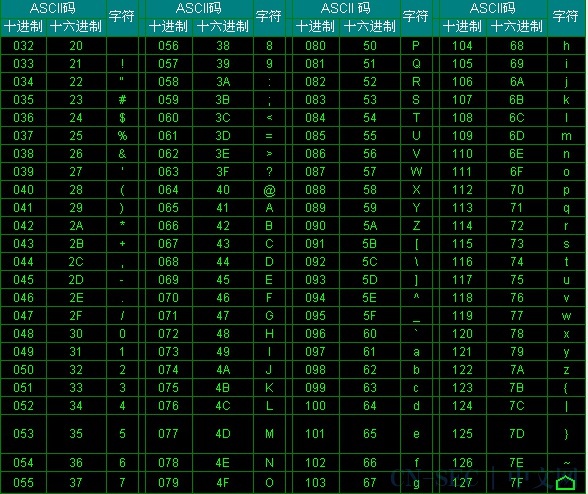588x494 pixels.
Task: Select the house symbol for code 127
Action: pyautogui.click(x=566, y=482)
